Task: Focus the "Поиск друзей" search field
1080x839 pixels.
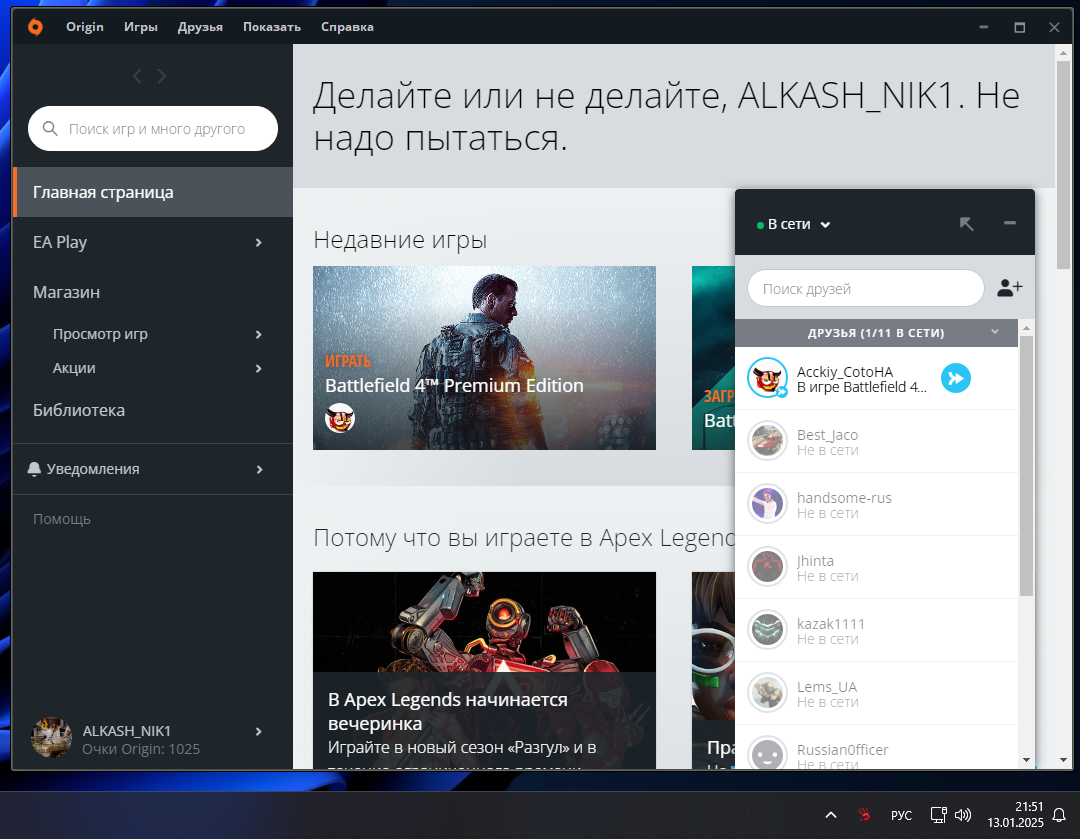Action: click(x=866, y=289)
